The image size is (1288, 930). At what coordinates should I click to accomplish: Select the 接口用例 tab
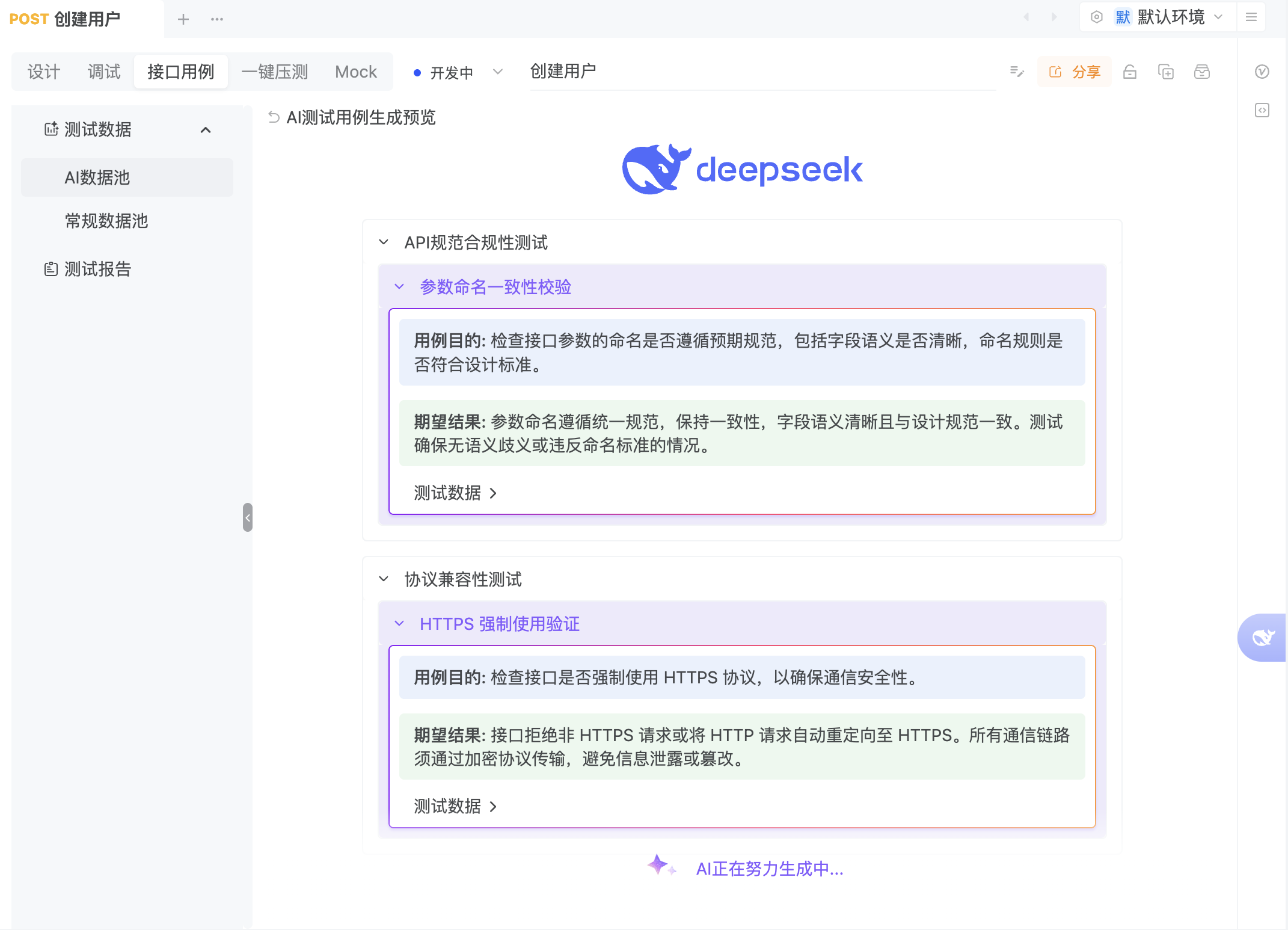(x=181, y=72)
